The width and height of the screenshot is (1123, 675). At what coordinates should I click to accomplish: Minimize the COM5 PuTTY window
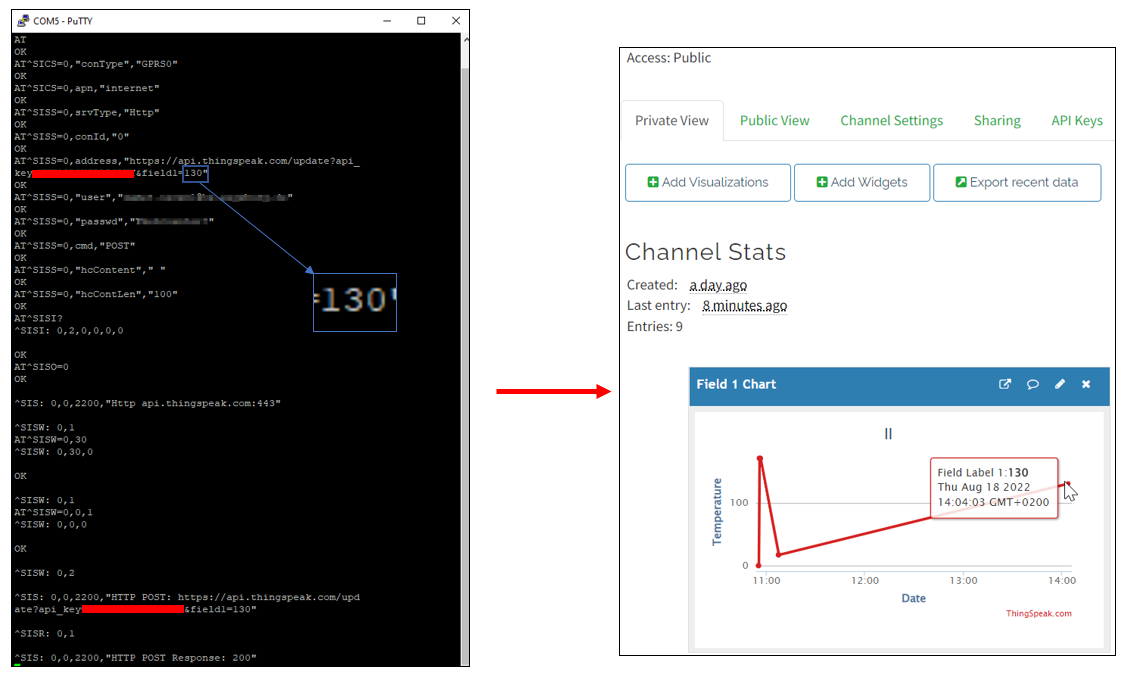pyautogui.click(x=387, y=21)
